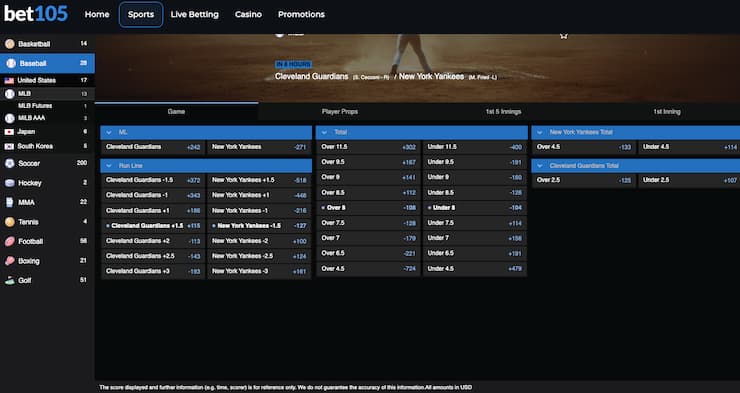
Task: Go to the Home menu
Action: tap(97, 15)
